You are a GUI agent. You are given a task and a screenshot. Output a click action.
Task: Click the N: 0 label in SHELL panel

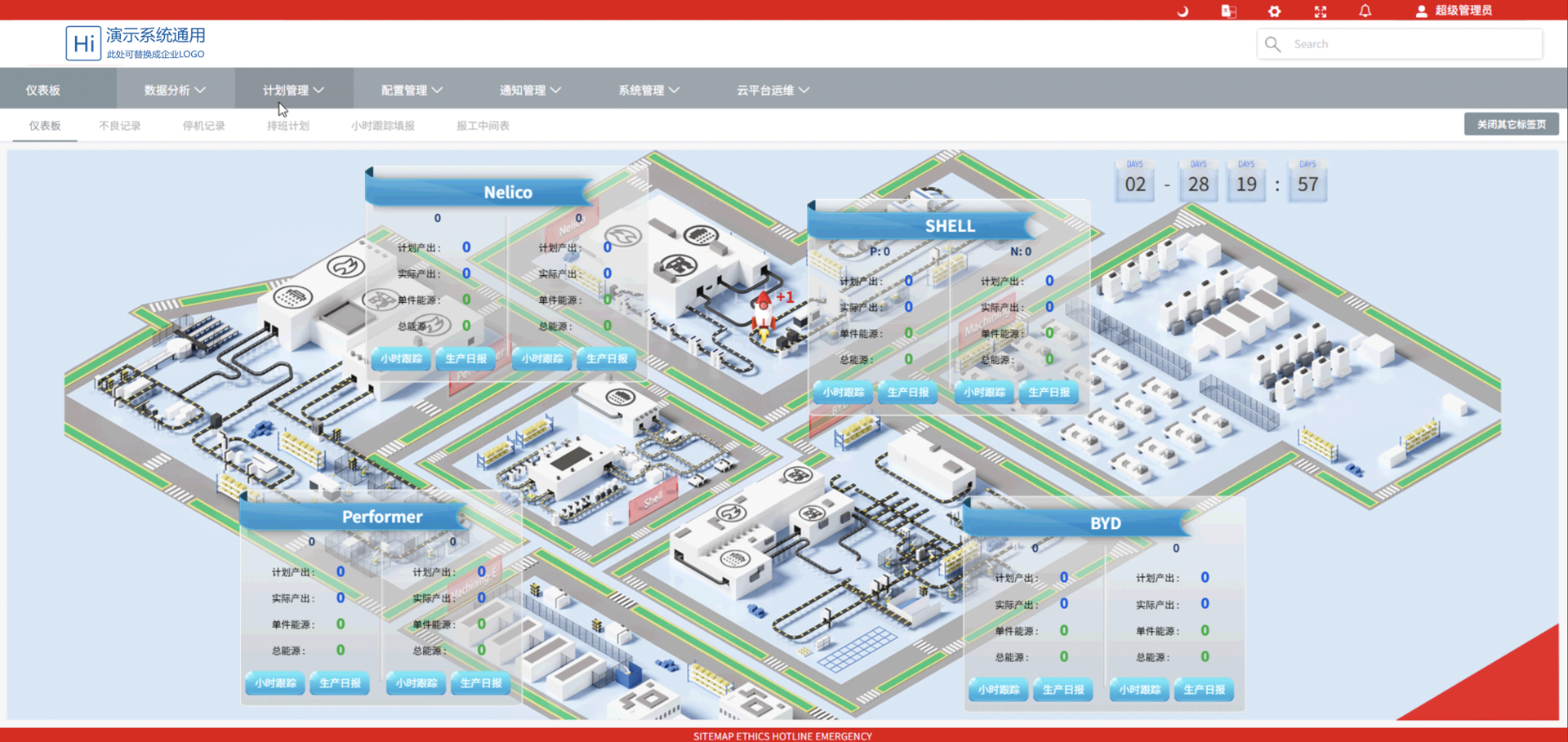click(1021, 251)
